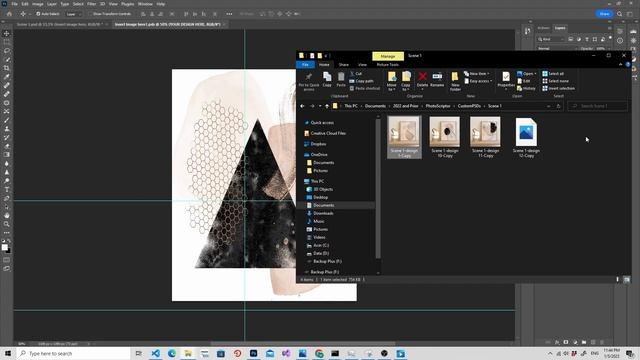Open the Picture Tools tab

388,64
